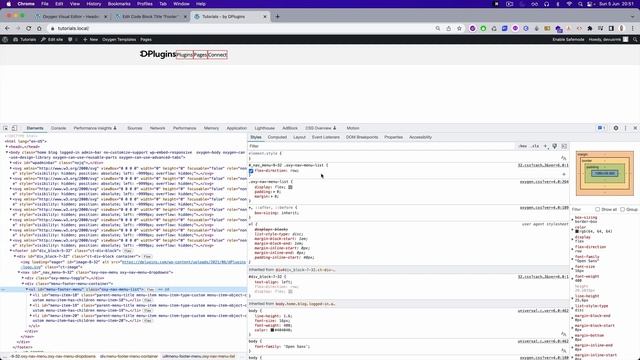Switch to the Computed styles tab

coord(277,137)
